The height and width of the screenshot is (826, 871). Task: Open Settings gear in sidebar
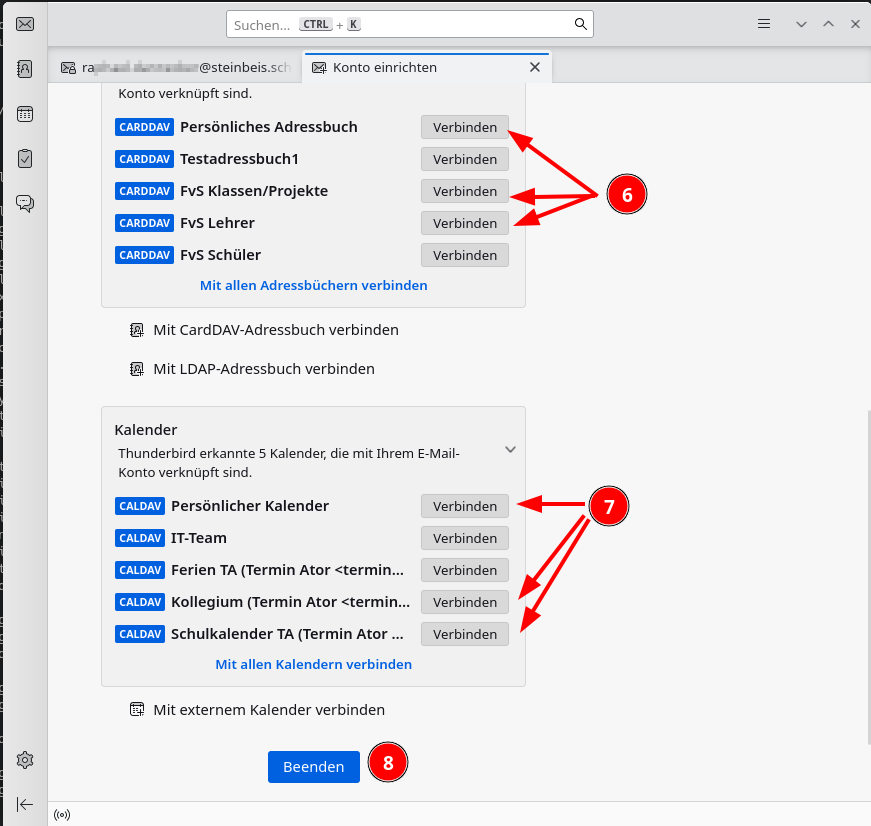pyautogui.click(x=25, y=760)
